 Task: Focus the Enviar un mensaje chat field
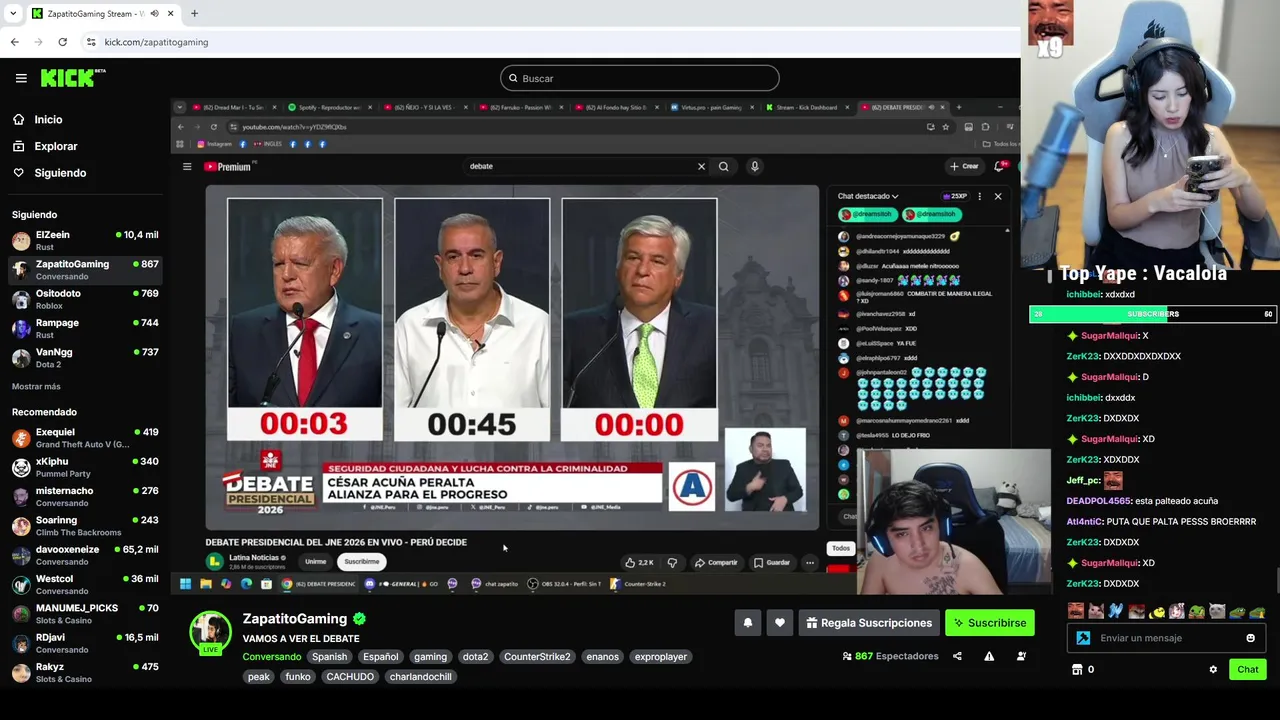(1168, 638)
